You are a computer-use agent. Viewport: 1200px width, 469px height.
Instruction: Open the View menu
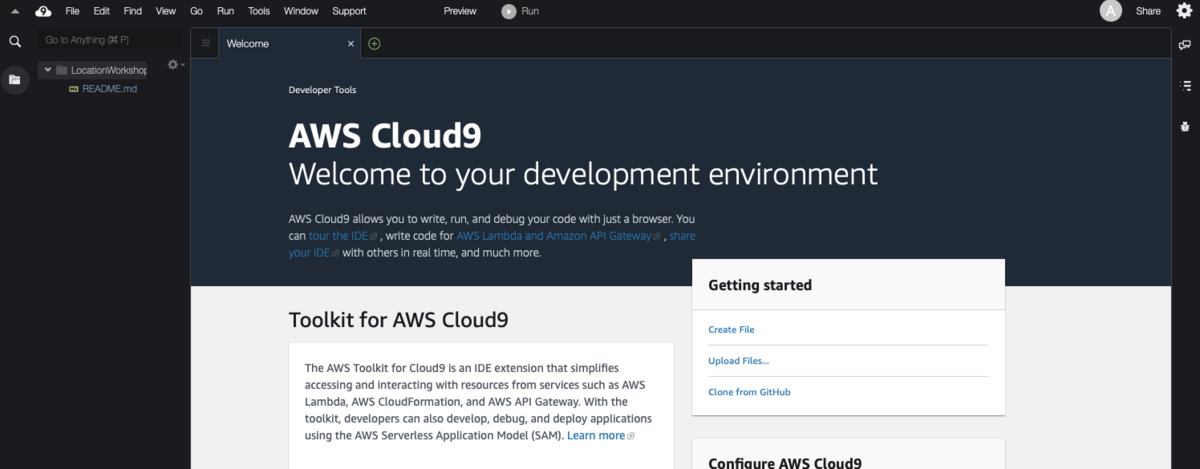[166, 11]
